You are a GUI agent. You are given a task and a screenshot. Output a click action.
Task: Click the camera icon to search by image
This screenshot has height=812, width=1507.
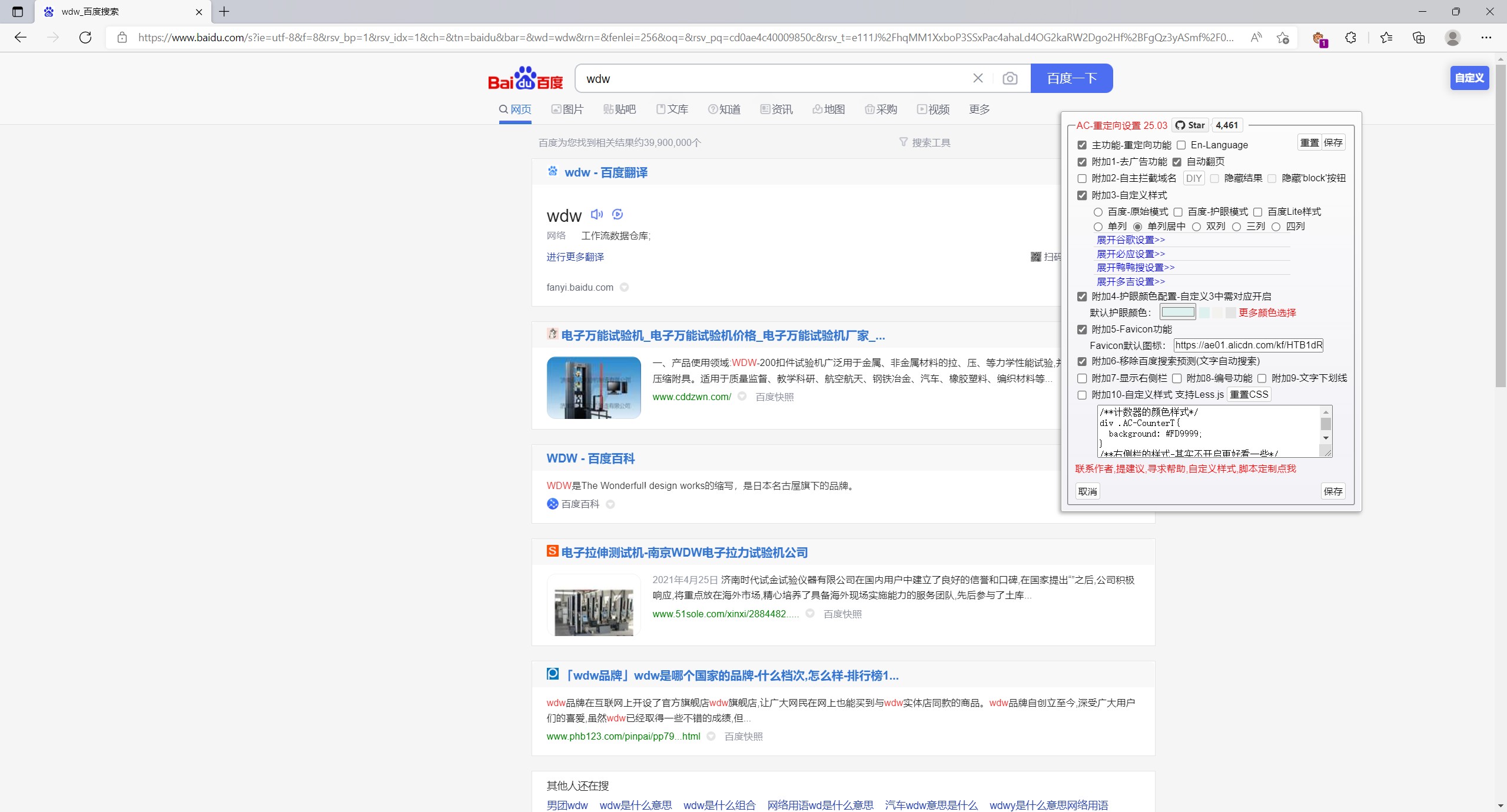tap(1009, 78)
